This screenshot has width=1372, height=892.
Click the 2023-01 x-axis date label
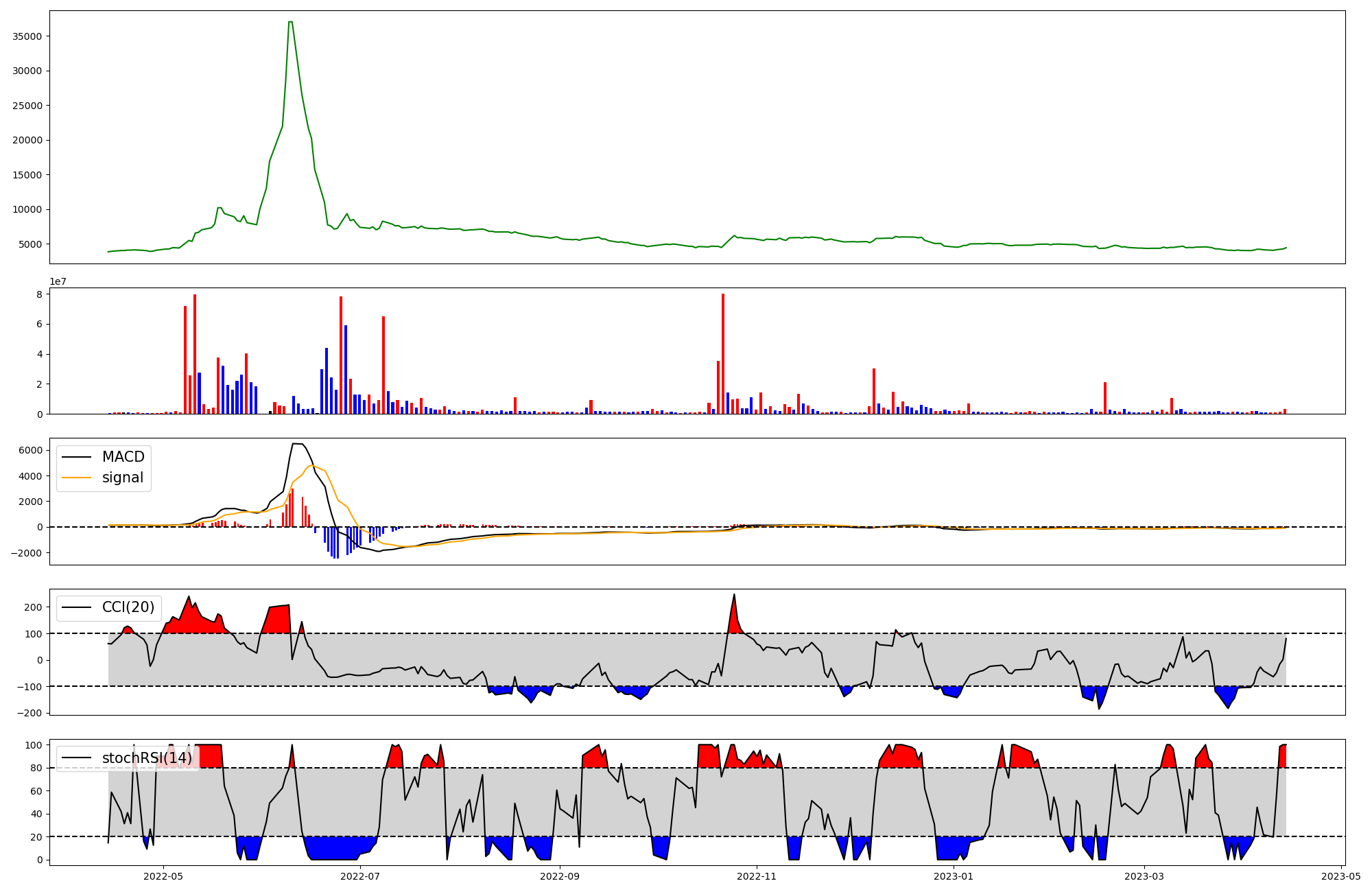tap(954, 876)
